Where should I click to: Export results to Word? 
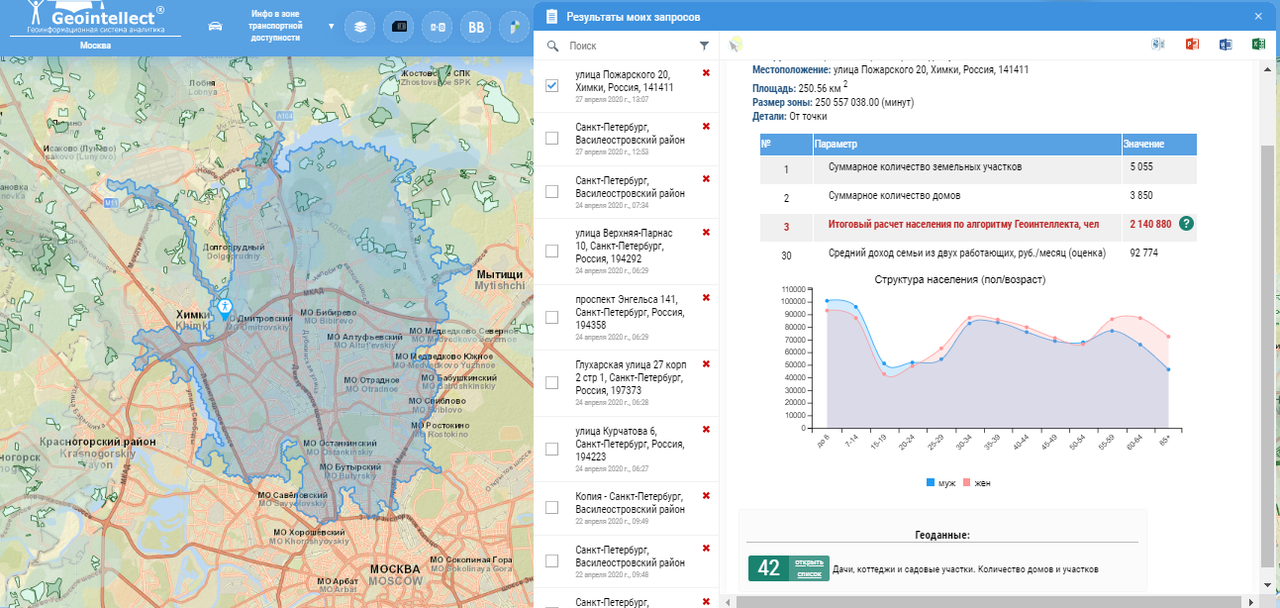tap(1225, 45)
